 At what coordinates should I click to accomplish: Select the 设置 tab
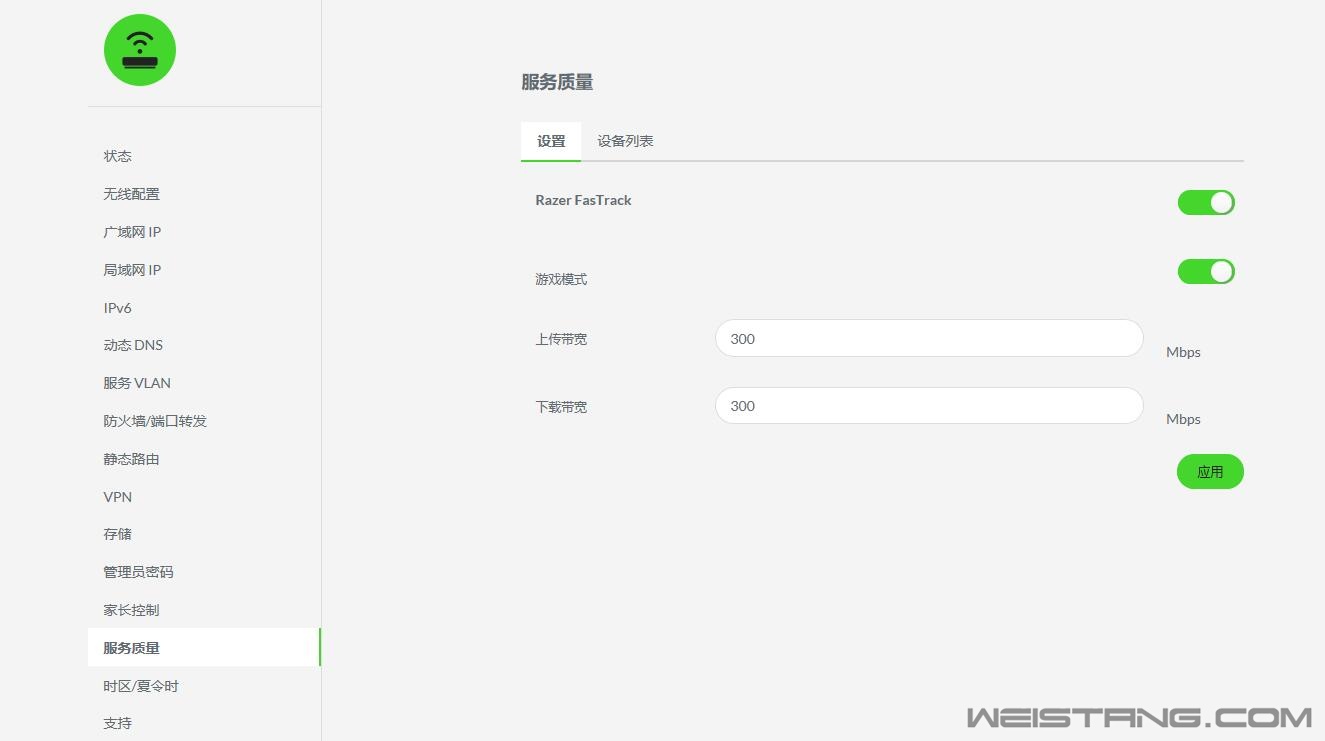pos(551,141)
